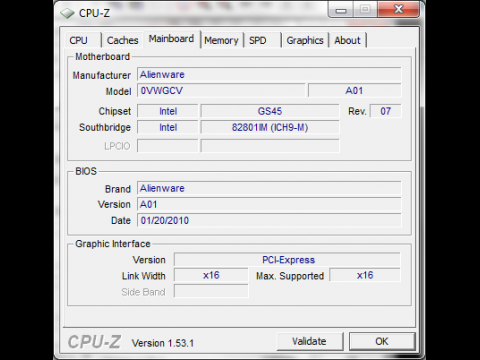Click the empty Side Band field

pyautogui.click(x=211, y=292)
